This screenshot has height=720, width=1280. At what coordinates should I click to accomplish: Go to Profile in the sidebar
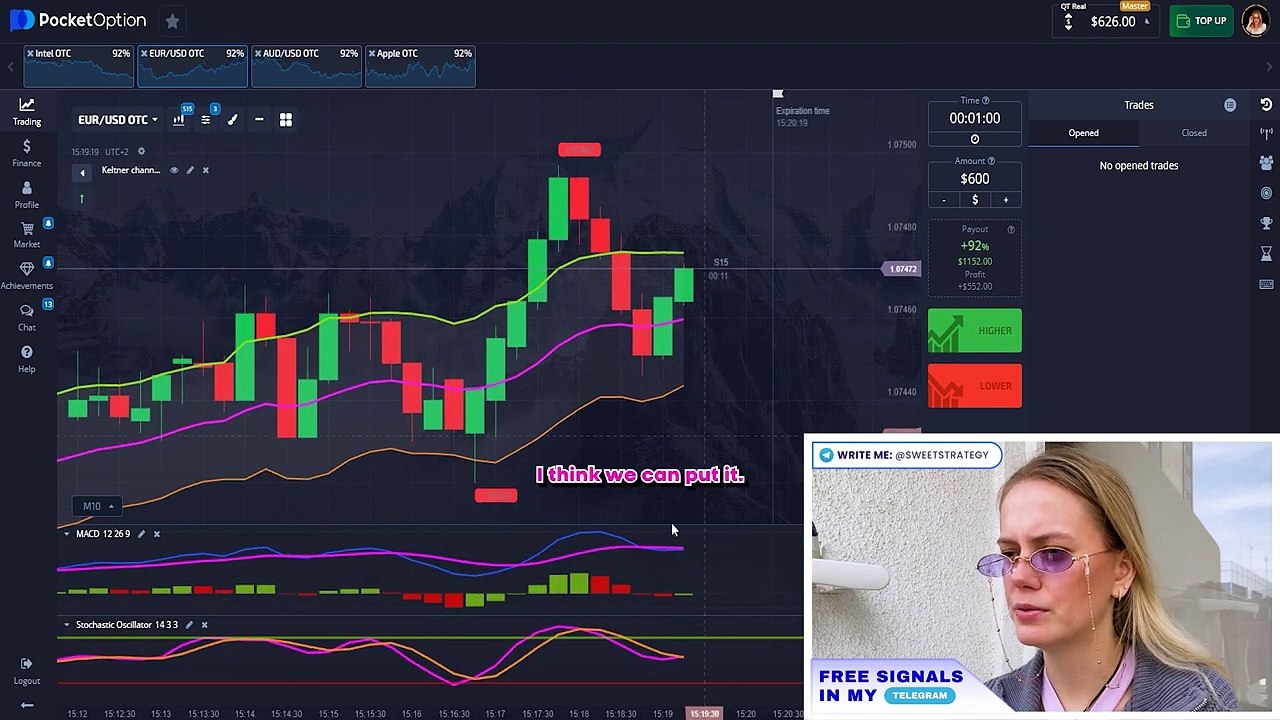27,195
